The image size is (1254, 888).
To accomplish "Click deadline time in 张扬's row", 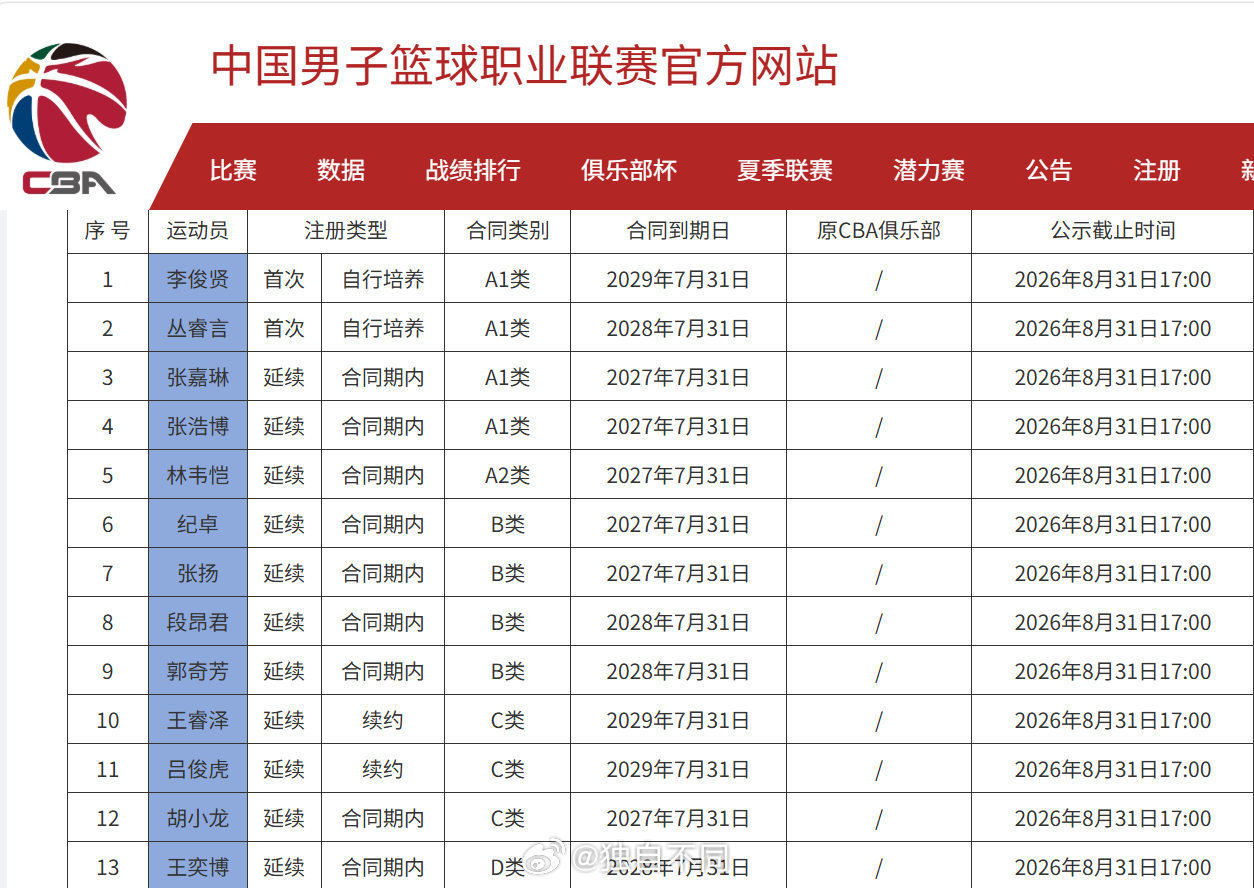I will click(x=1113, y=573).
